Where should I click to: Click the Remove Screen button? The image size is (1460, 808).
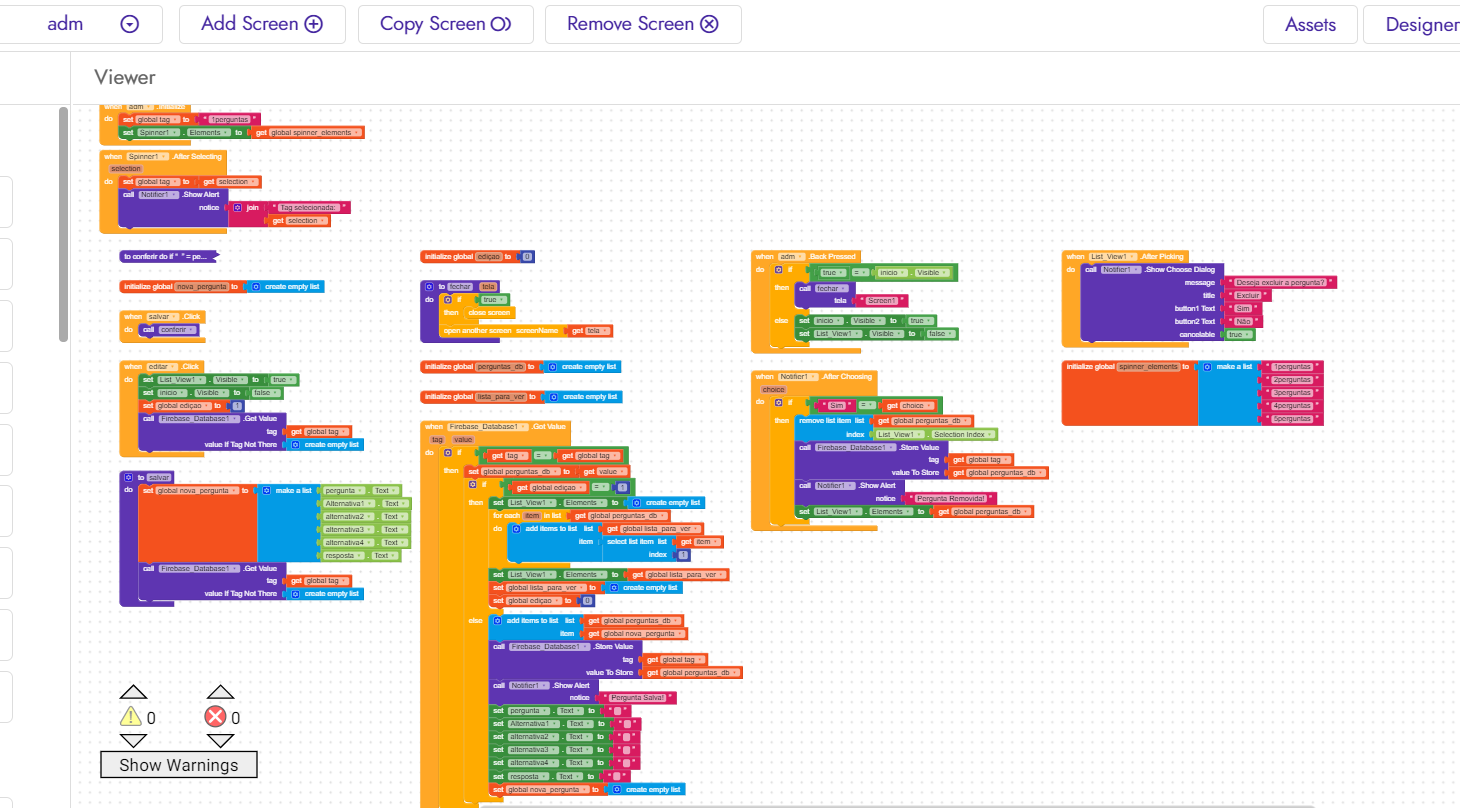(643, 24)
